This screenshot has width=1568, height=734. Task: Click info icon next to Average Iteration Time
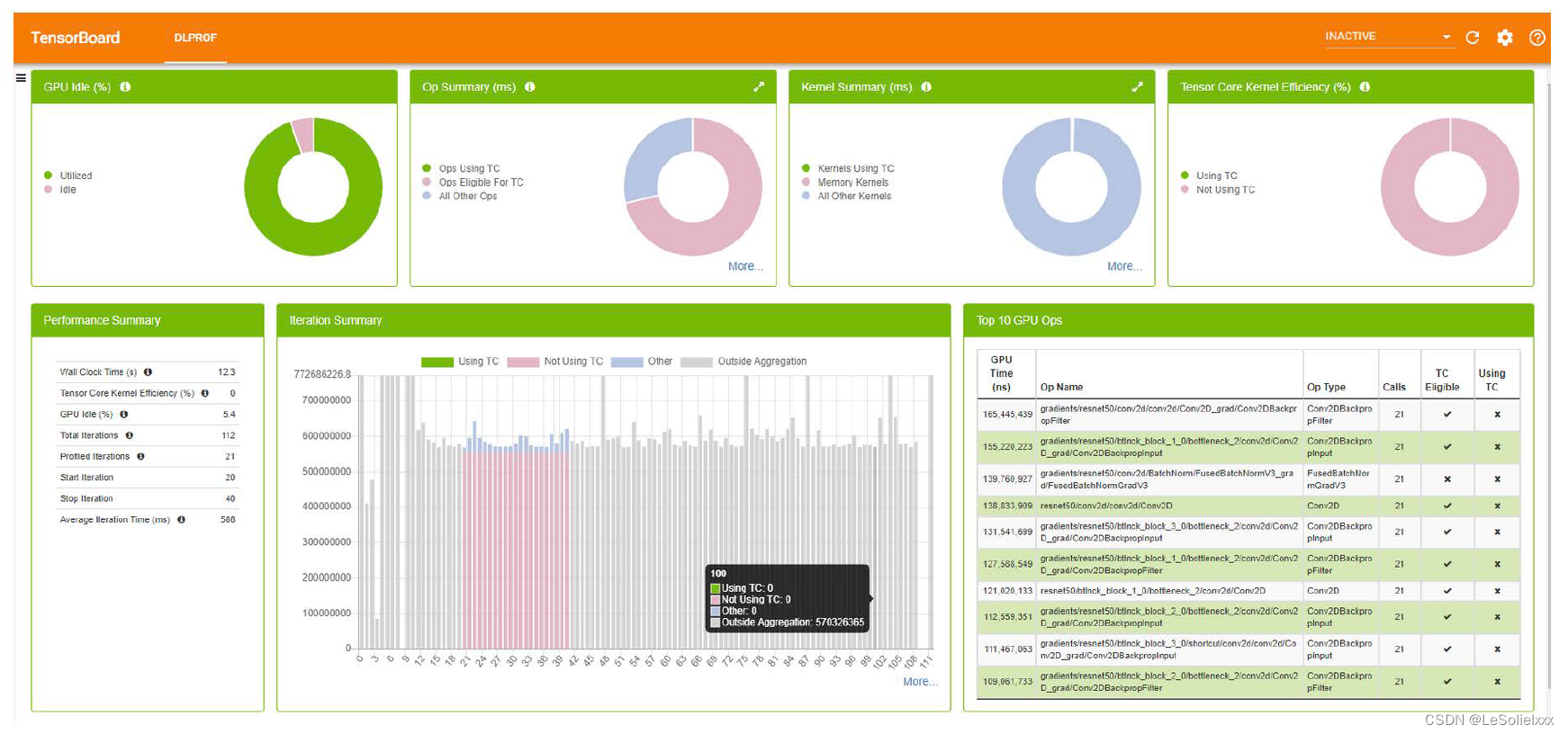tap(181, 520)
